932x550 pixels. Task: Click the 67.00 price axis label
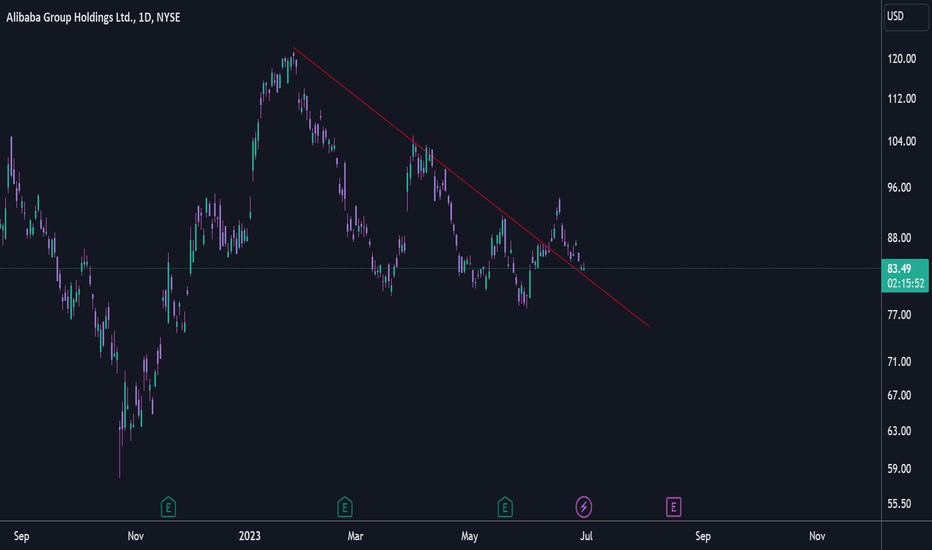899,395
